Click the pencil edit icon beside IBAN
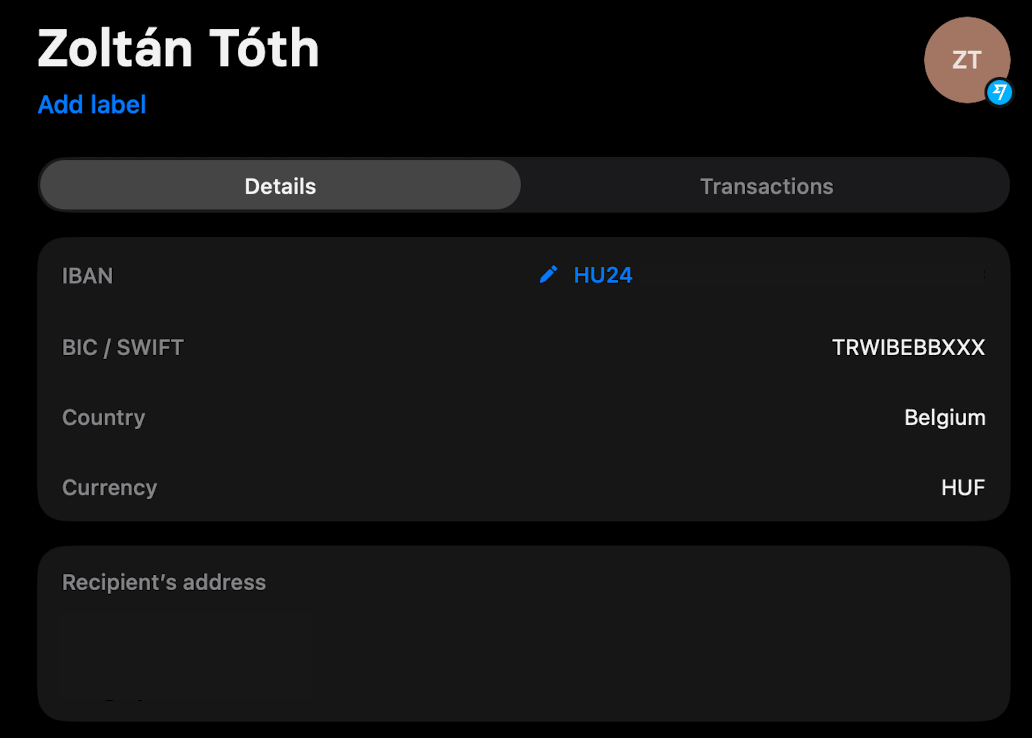 pyautogui.click(x=548, y=275)
